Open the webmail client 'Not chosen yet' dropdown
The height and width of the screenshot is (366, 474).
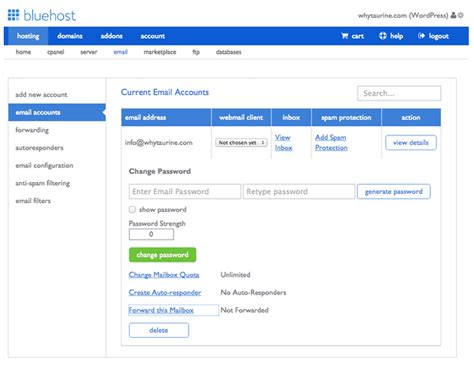coord(241,143)
